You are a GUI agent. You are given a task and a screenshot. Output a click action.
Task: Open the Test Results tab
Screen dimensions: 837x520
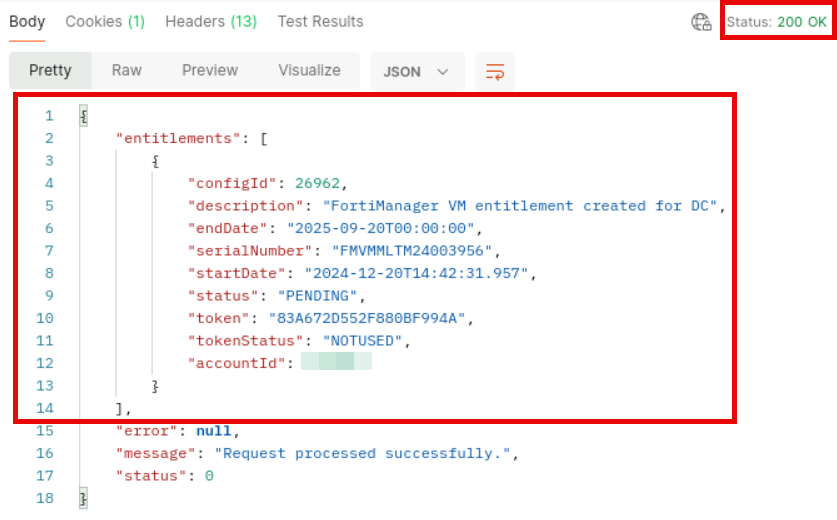(320, 22)
